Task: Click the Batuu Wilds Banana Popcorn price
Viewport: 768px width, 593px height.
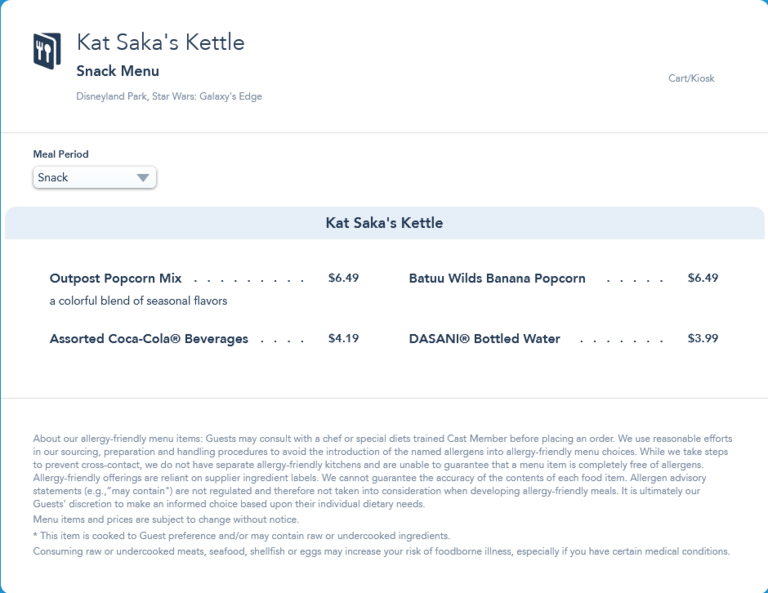Action: 703,278
